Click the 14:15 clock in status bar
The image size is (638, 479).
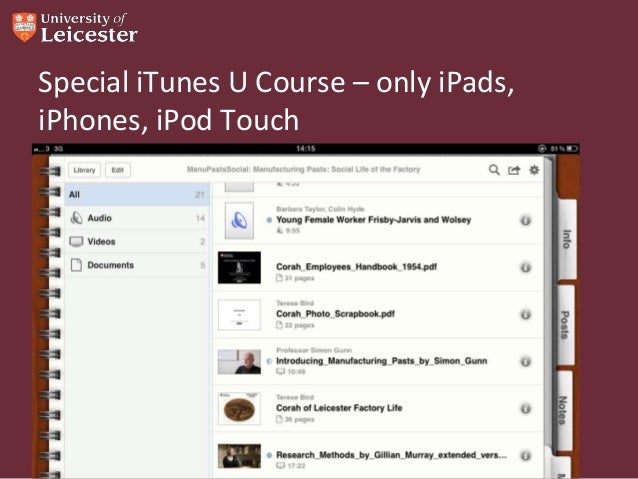pyautogui.click(x=306, y=149)
